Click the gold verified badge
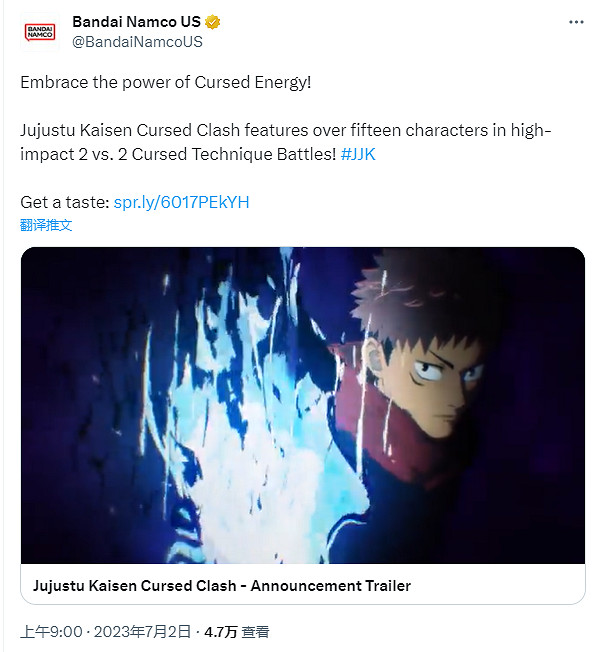The width and height of the screenshot is (602, 652). click(x=213, y=22)
